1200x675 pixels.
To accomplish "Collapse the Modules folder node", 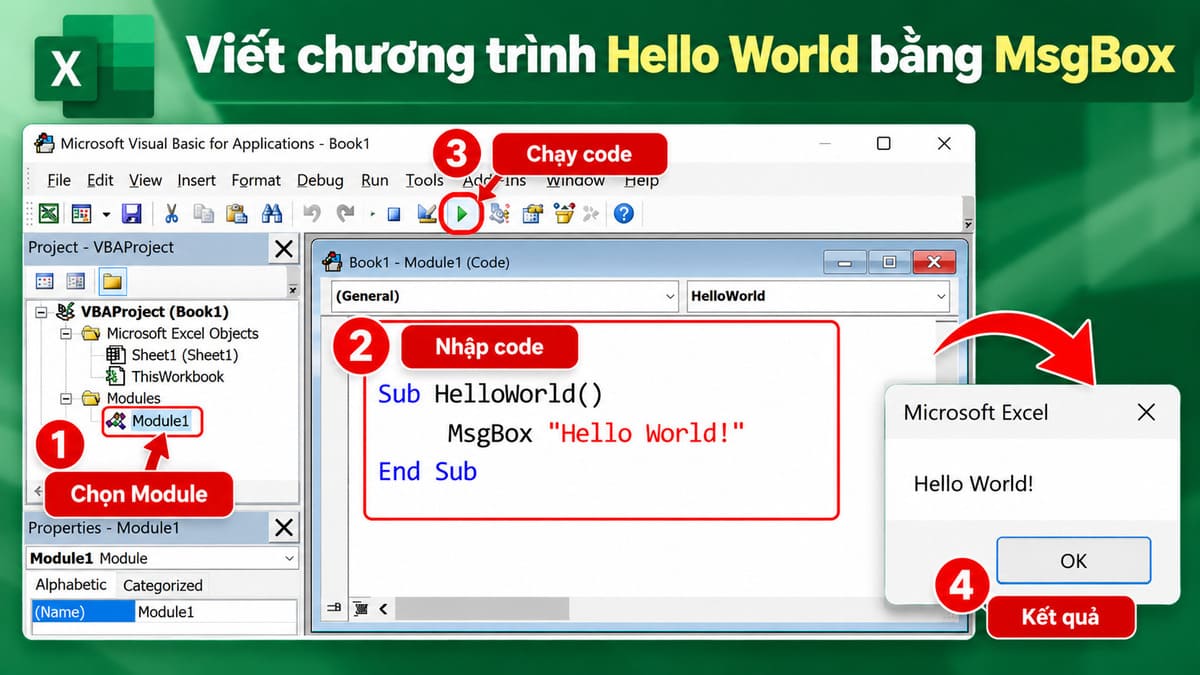I will point(67,398).
